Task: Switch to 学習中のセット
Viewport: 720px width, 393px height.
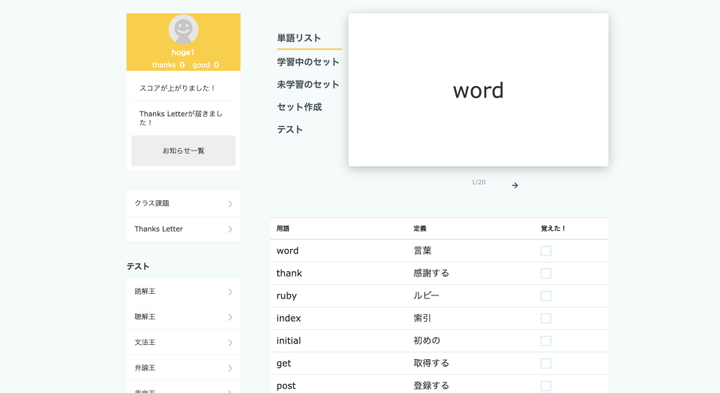Action: (x=308, y=62)
